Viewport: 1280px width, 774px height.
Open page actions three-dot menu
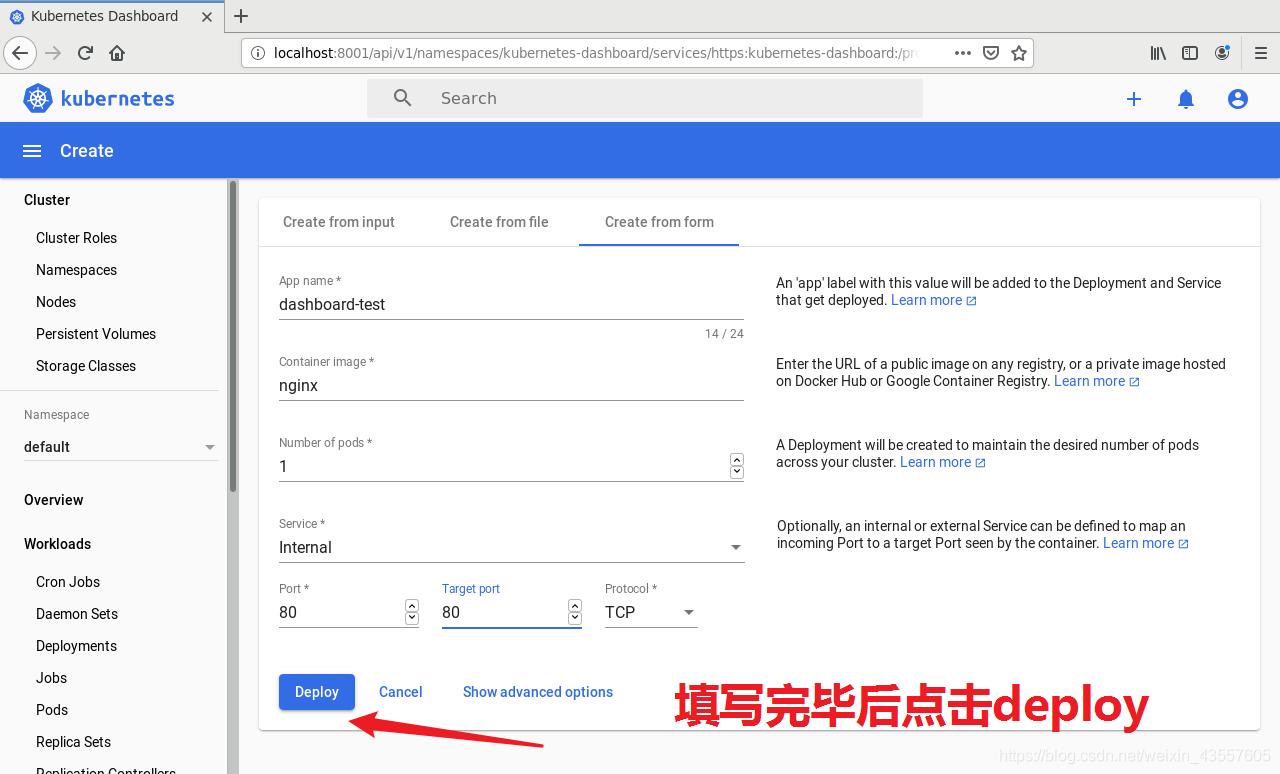pyautogui.click(x=963, y=53)
